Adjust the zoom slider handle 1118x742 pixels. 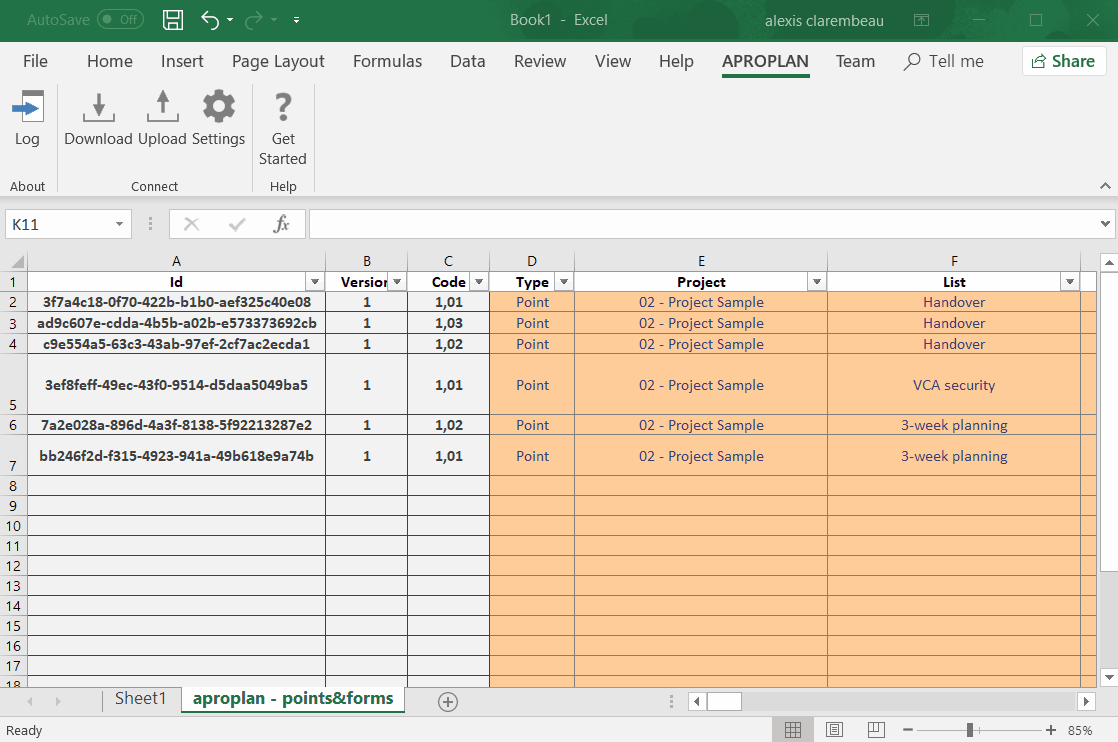[970, 730]
